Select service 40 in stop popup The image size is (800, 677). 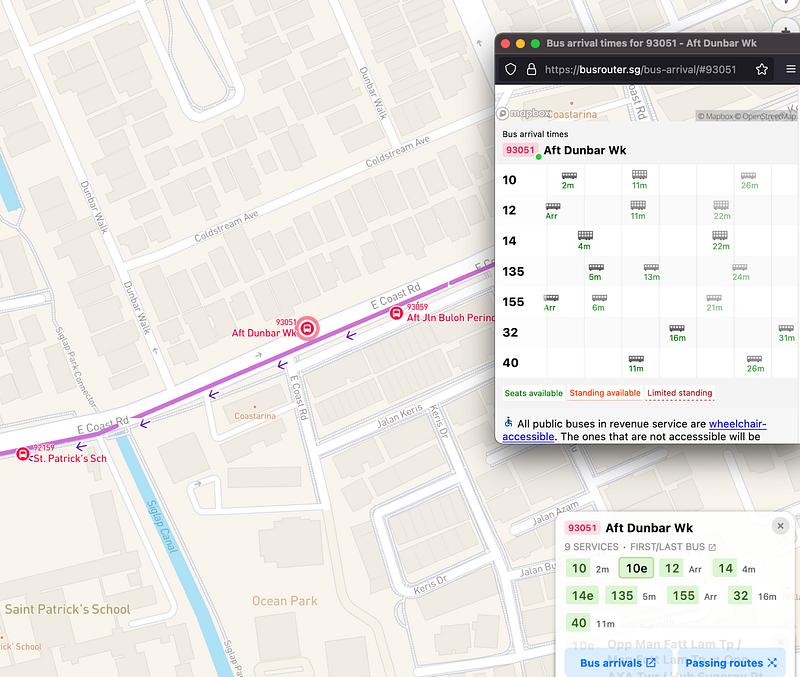coord(579,623)
